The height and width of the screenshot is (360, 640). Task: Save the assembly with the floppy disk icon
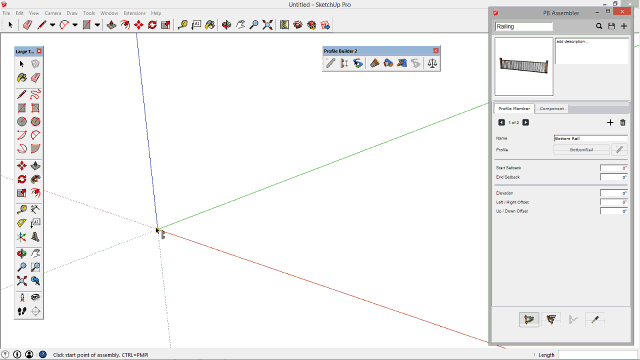click(x=611, y=26)
